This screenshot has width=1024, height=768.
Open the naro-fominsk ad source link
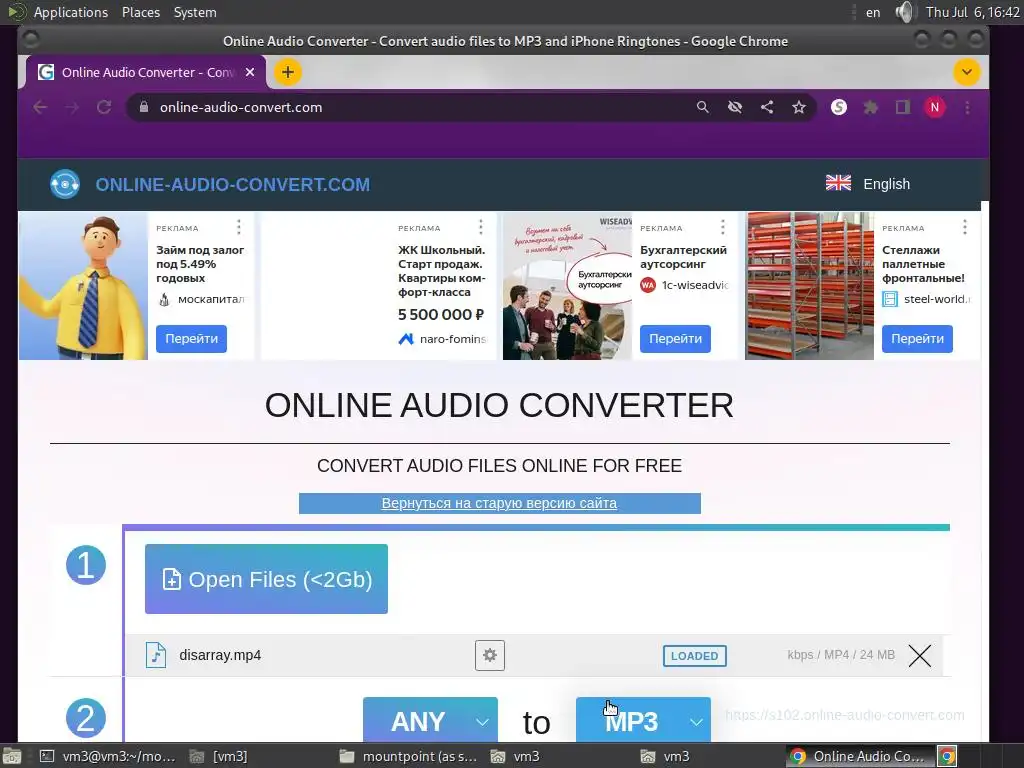point(443,339)
